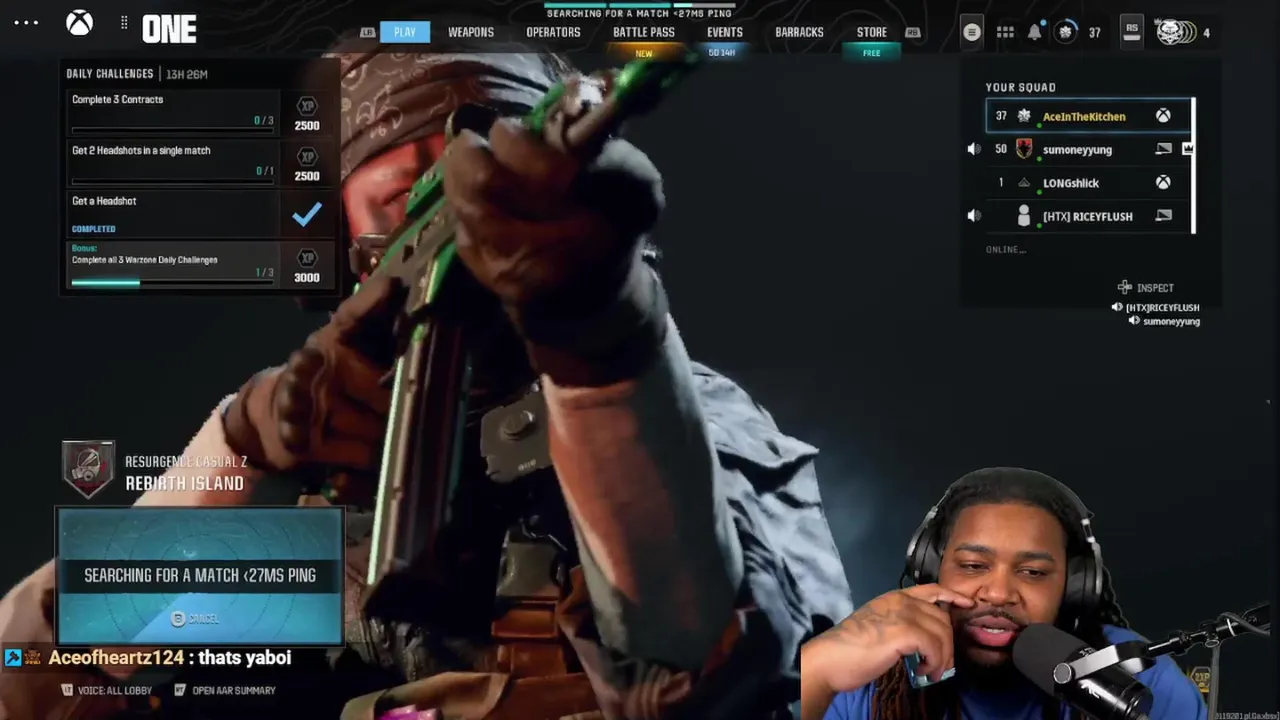The width and height of the screenshot is (1280, 720).
Task: Open the Barracks tab
Action: [799, 32]
